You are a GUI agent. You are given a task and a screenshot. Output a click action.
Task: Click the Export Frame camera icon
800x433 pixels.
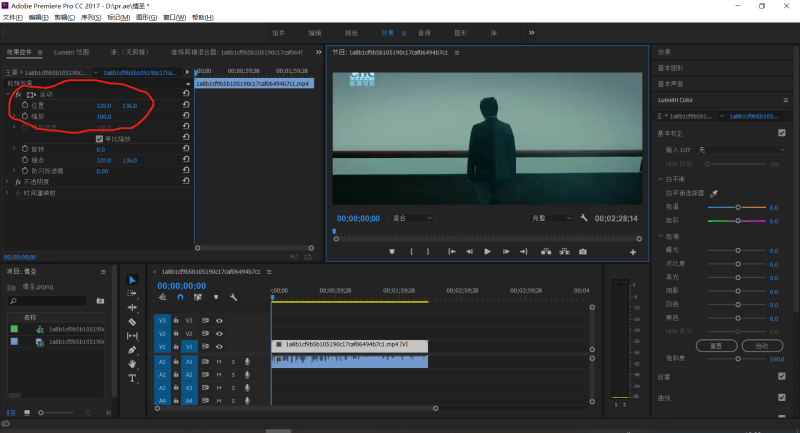(x=583, y=251)
